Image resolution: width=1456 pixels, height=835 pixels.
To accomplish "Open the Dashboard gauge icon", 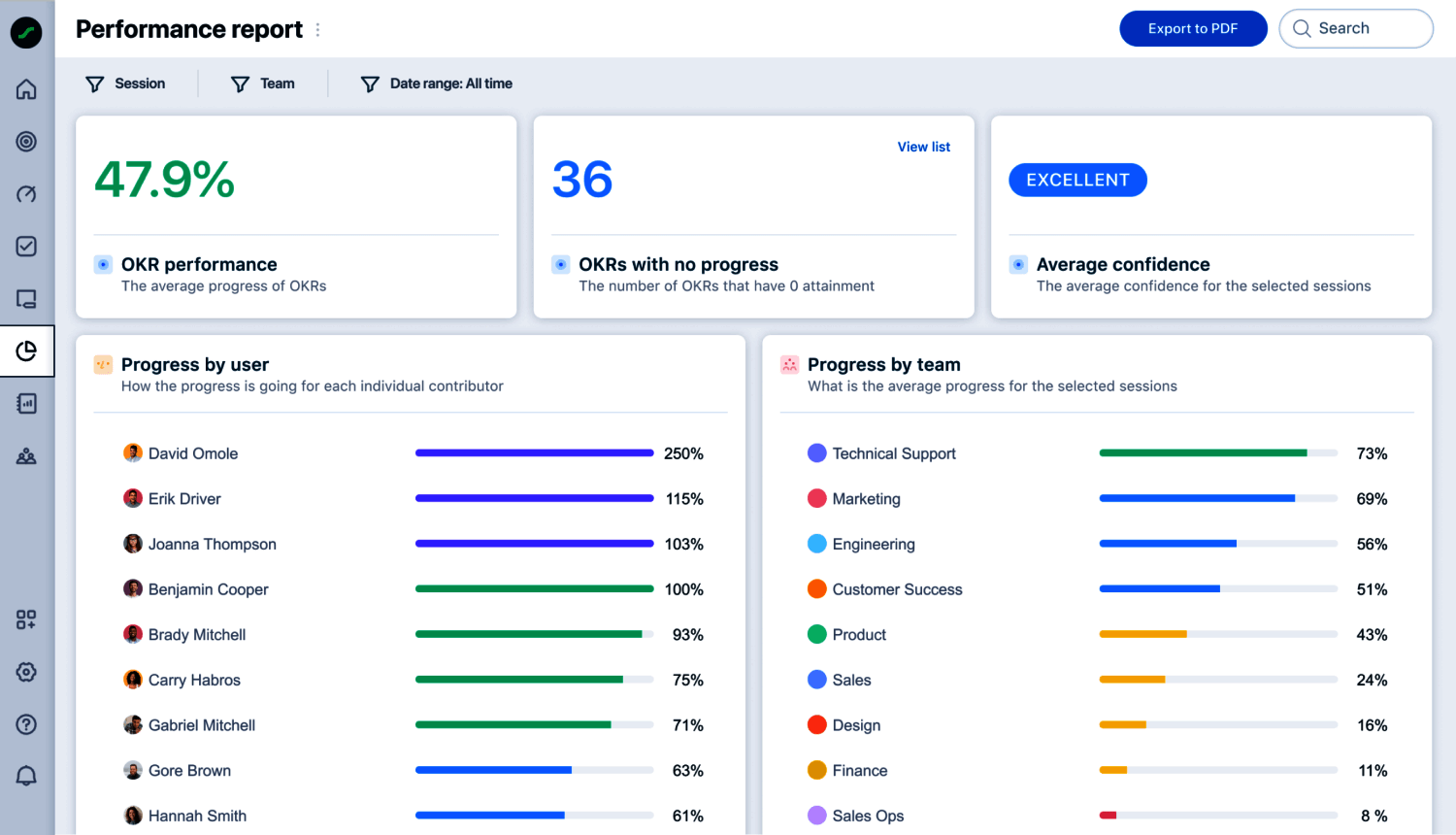I will click(x=26, y=193).
